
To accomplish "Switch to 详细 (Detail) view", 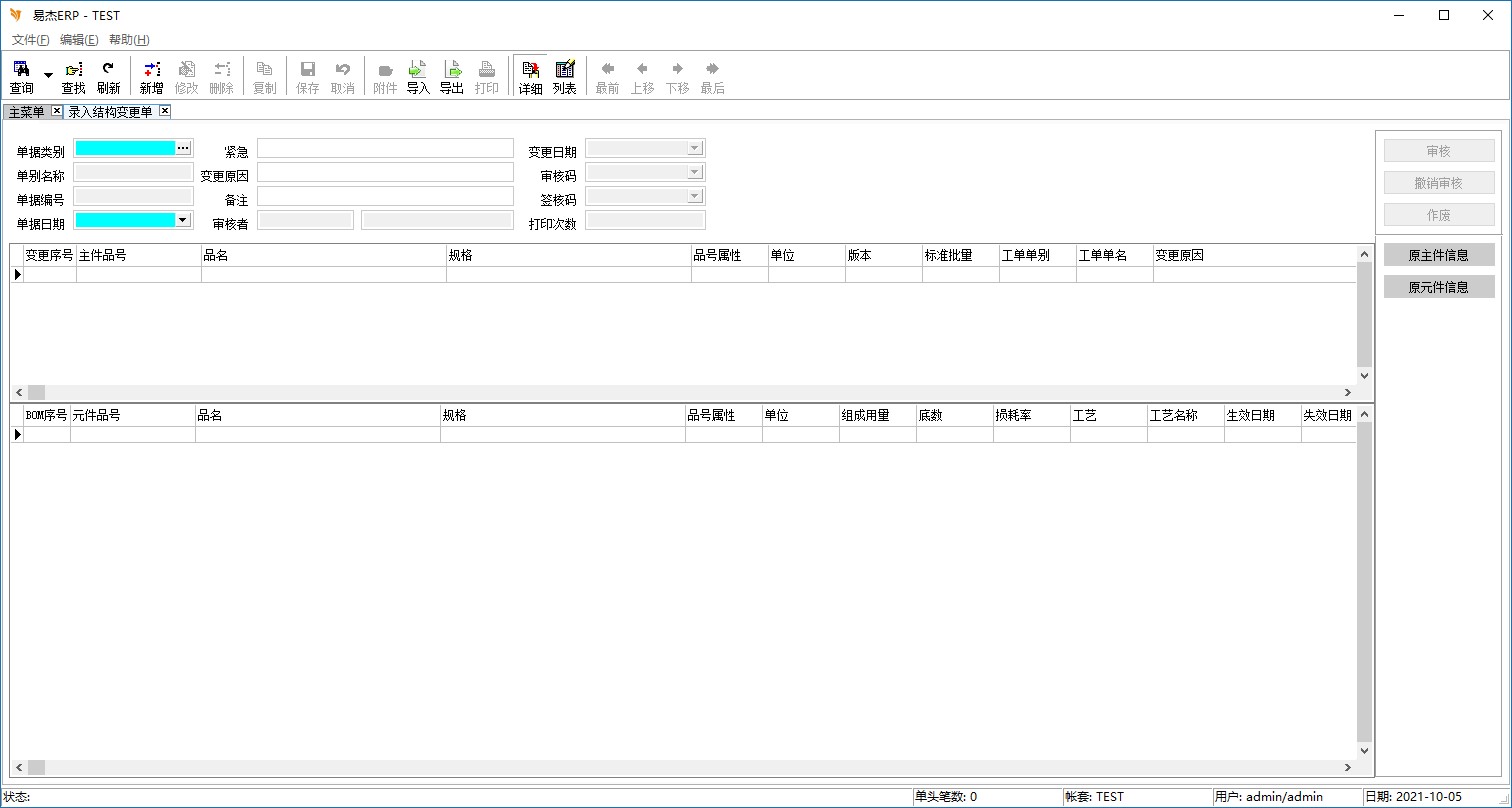I will click(x=530, y=76).
